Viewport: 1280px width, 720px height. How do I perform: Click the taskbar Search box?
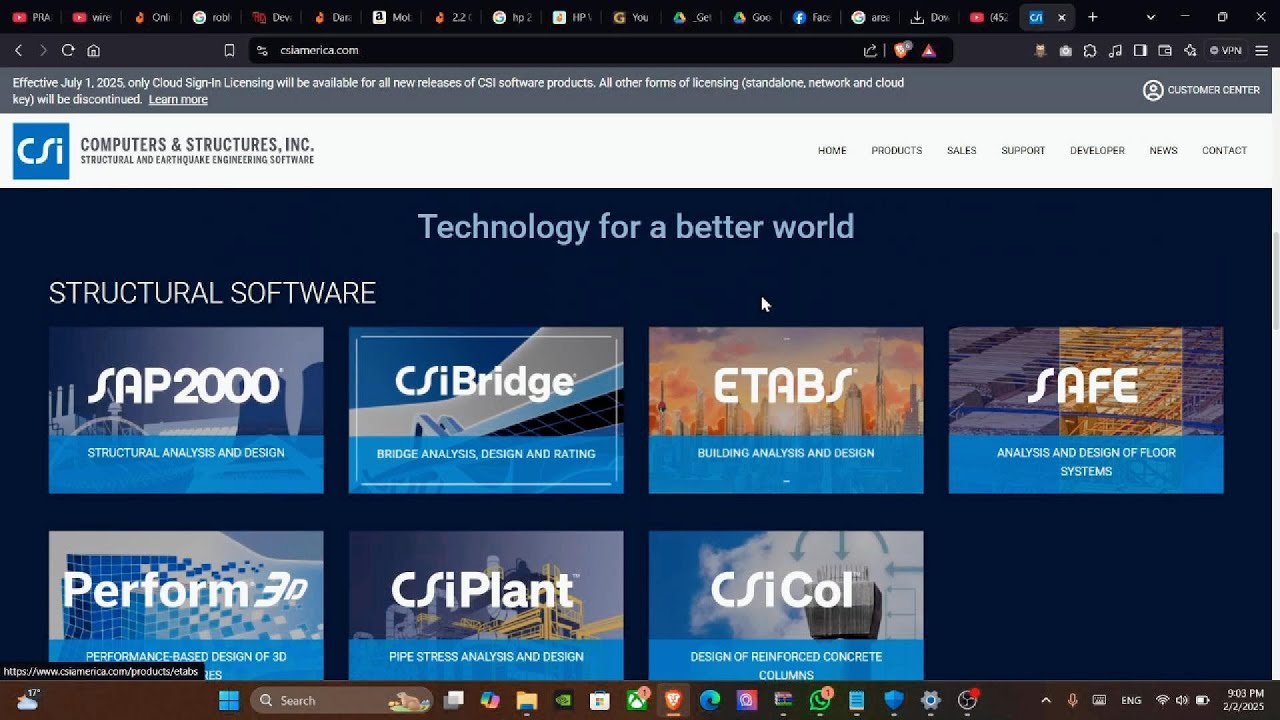[x=341, y=700]
